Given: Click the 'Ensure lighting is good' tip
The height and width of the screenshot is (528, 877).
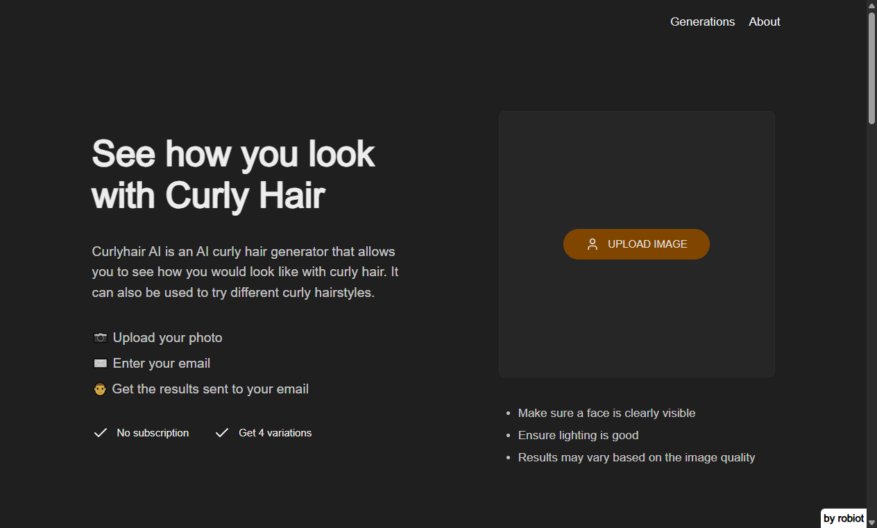Looking at the screenshot, I should click(578, 435).
